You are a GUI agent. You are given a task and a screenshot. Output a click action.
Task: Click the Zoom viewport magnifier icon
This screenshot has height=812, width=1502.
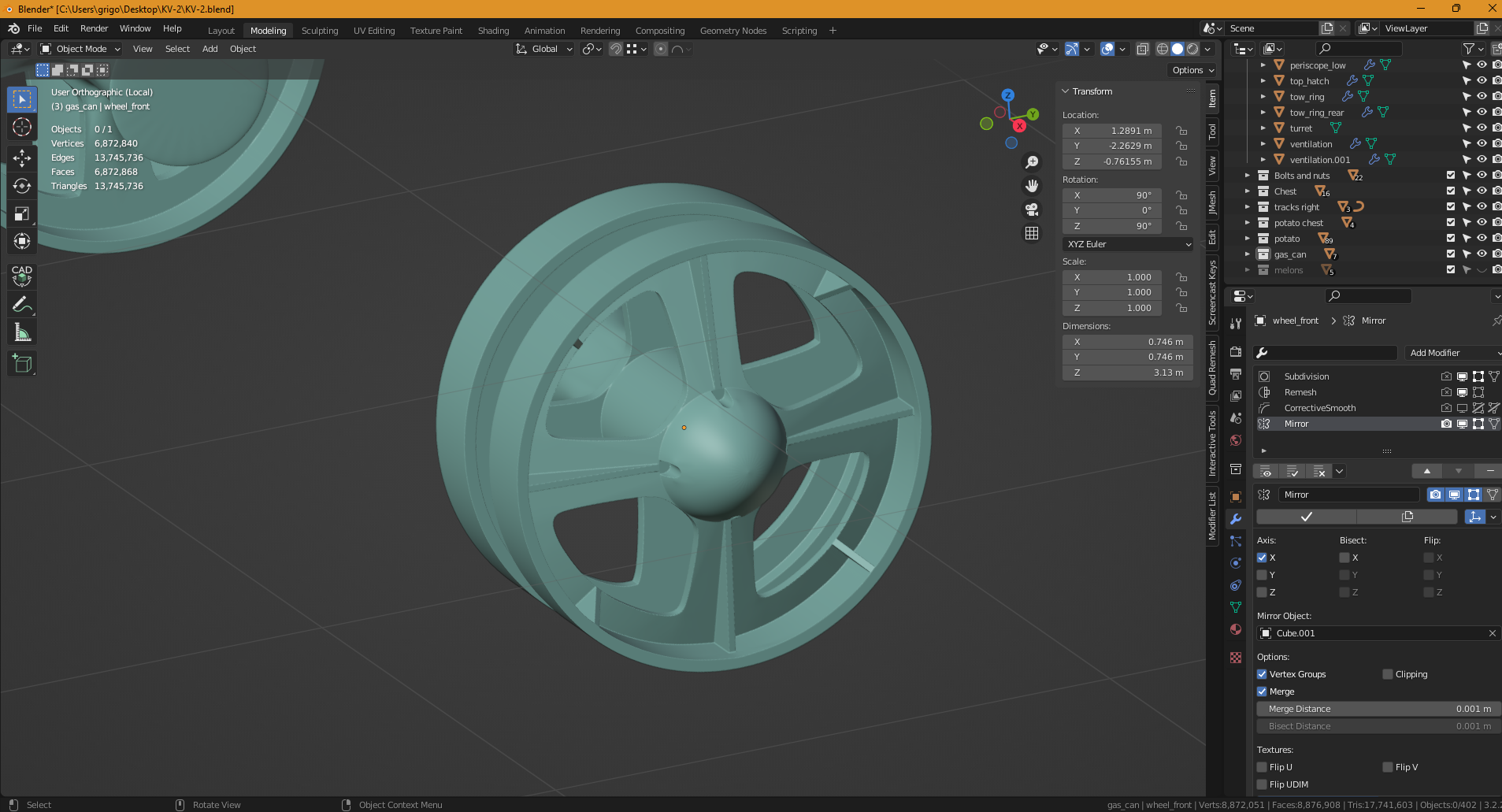coord(1032,162)
